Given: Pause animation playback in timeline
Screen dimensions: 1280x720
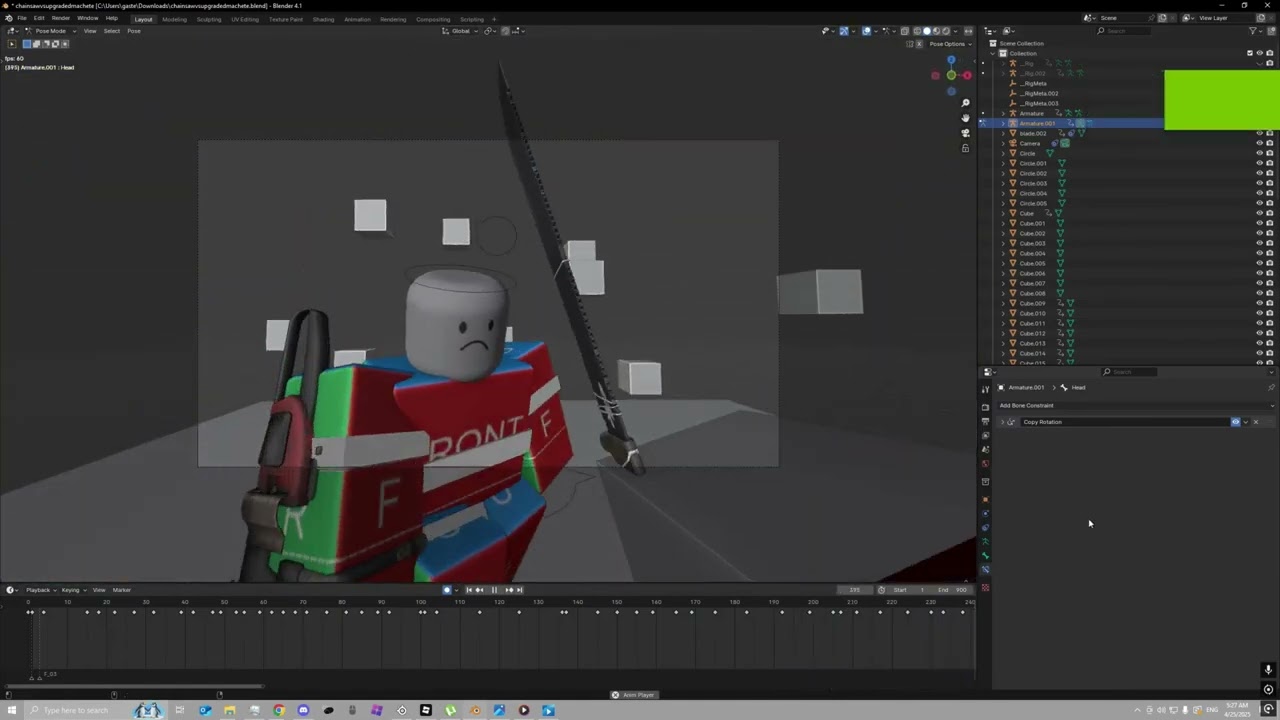Looking at the screenshot, I should (494, 590).
